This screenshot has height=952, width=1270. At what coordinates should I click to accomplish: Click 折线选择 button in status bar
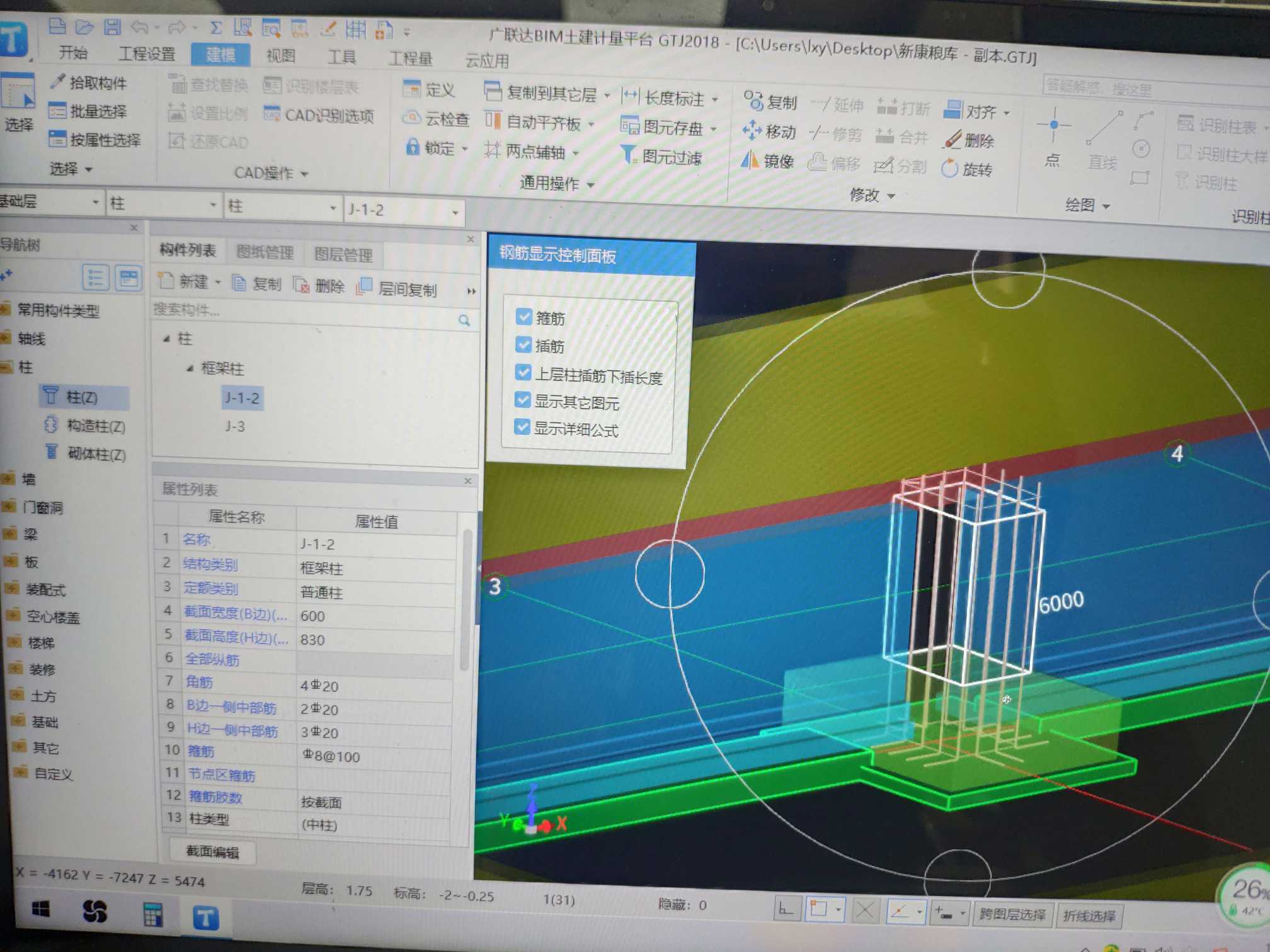(1089, 915)
